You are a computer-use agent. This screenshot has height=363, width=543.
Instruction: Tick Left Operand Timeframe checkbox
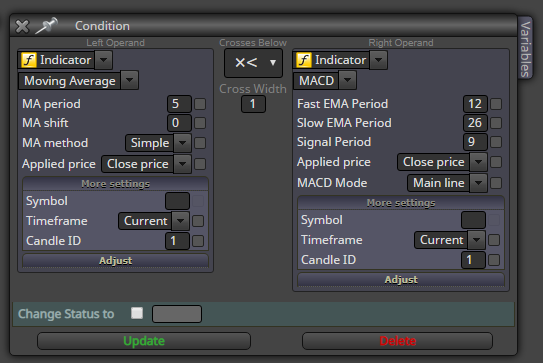point(198,221)
